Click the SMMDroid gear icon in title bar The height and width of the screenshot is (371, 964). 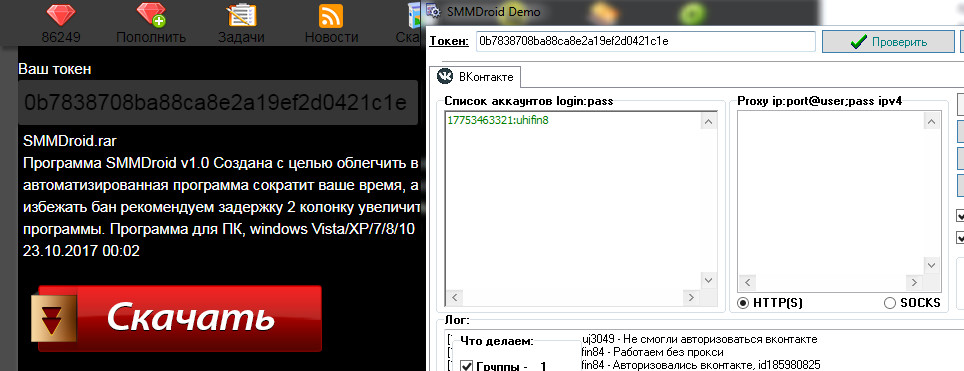coord(434,12)
